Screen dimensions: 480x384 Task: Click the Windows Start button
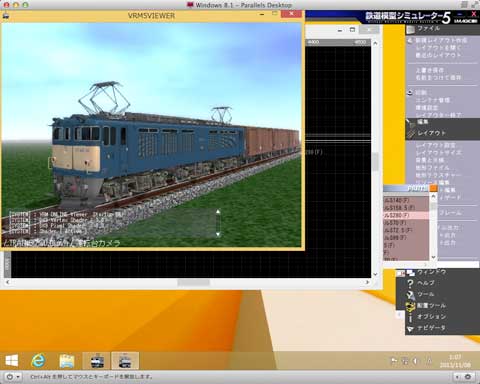point(12,361)
